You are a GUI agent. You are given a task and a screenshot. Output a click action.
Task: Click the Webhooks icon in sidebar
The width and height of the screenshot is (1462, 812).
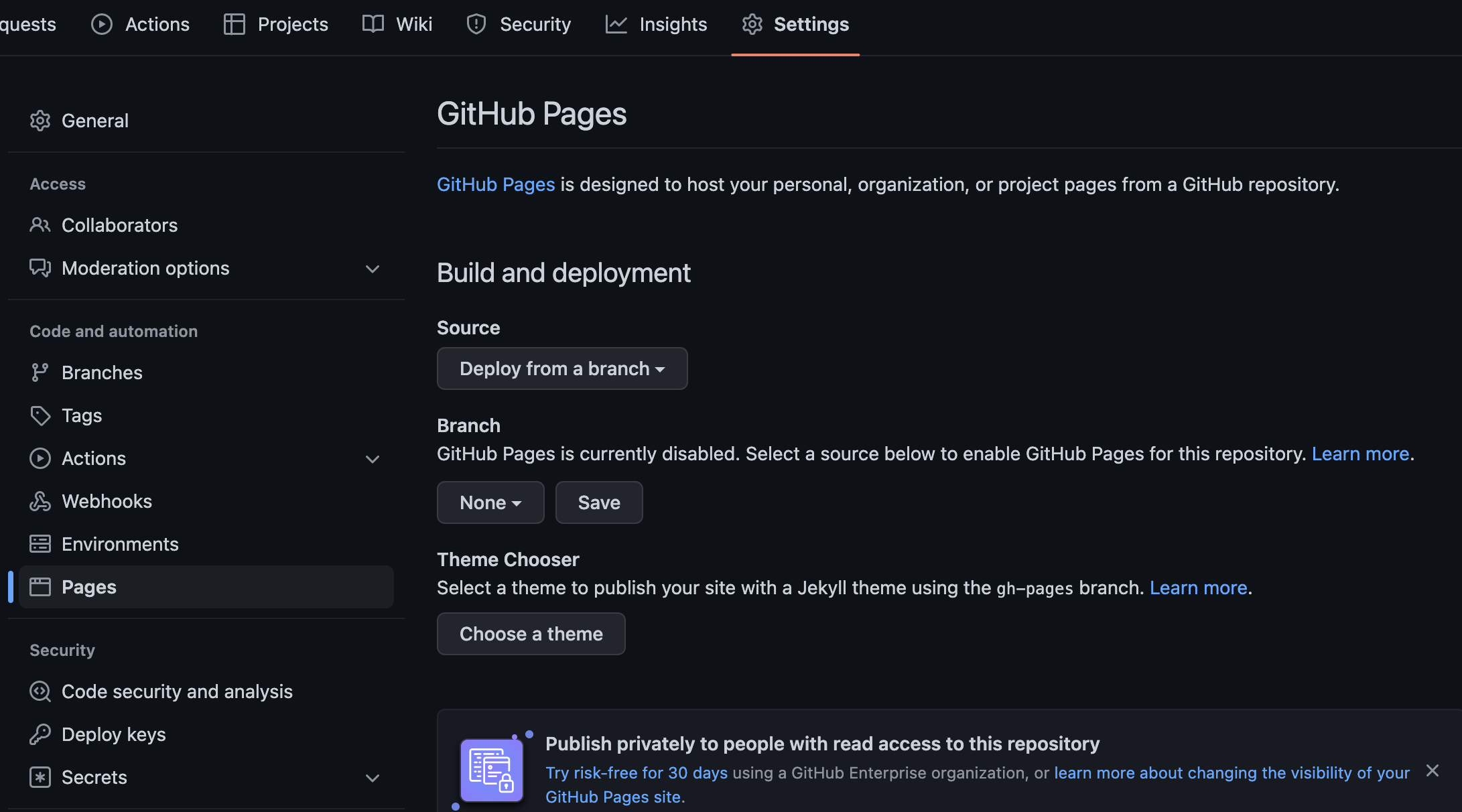point(40,501)
